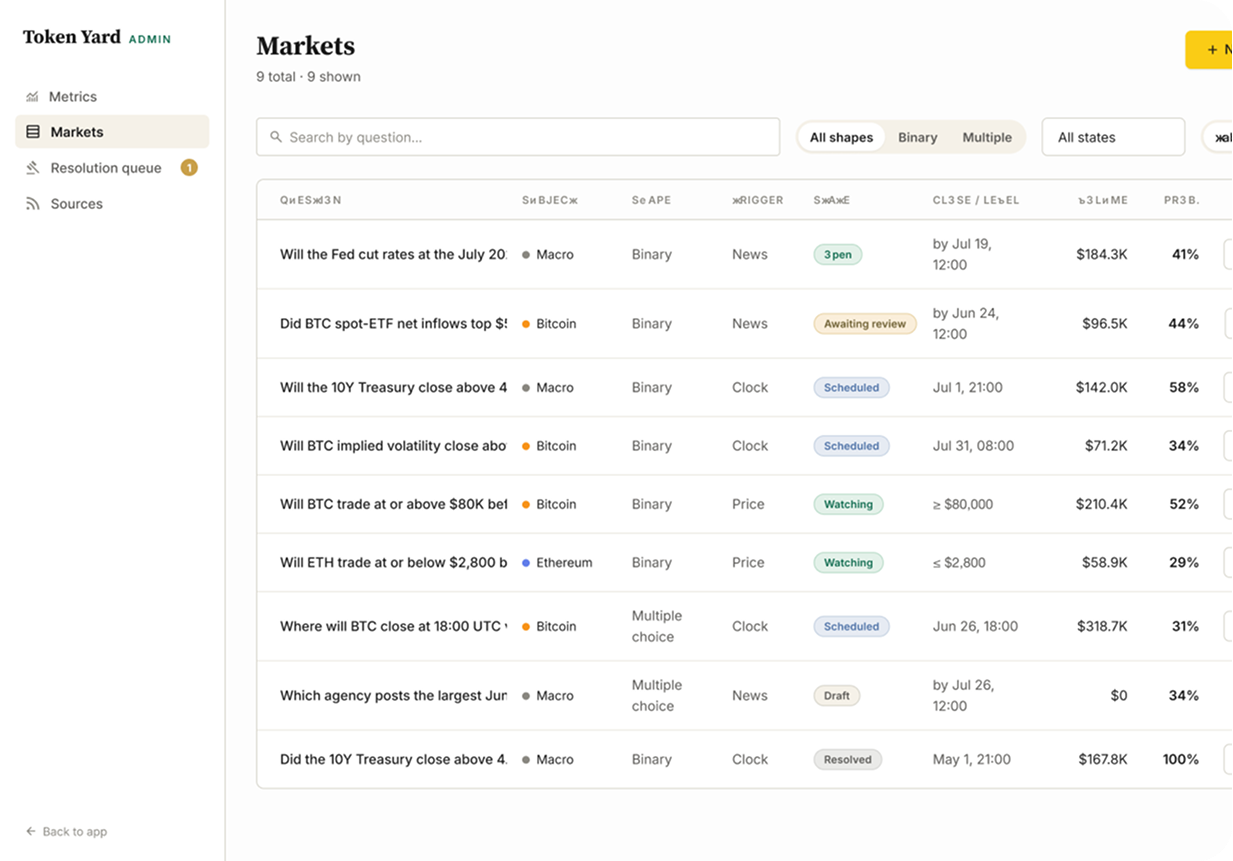The width and height of the screenshot is (1233, 861).
Task: Click the by Jun 24, 12:00 close cell
Action: [x=966, y=324]
